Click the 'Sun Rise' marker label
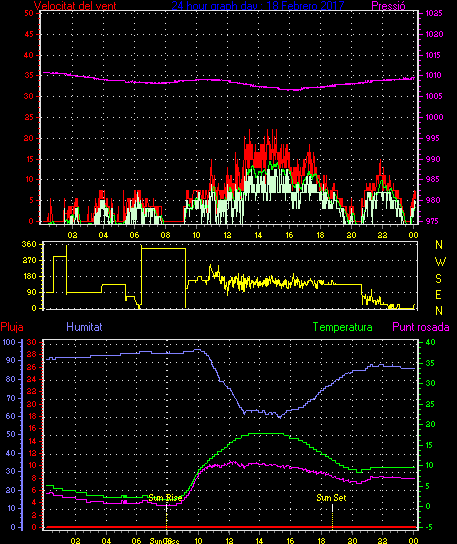The height and width of the screenshot is (544, 457). click(166, 498)
